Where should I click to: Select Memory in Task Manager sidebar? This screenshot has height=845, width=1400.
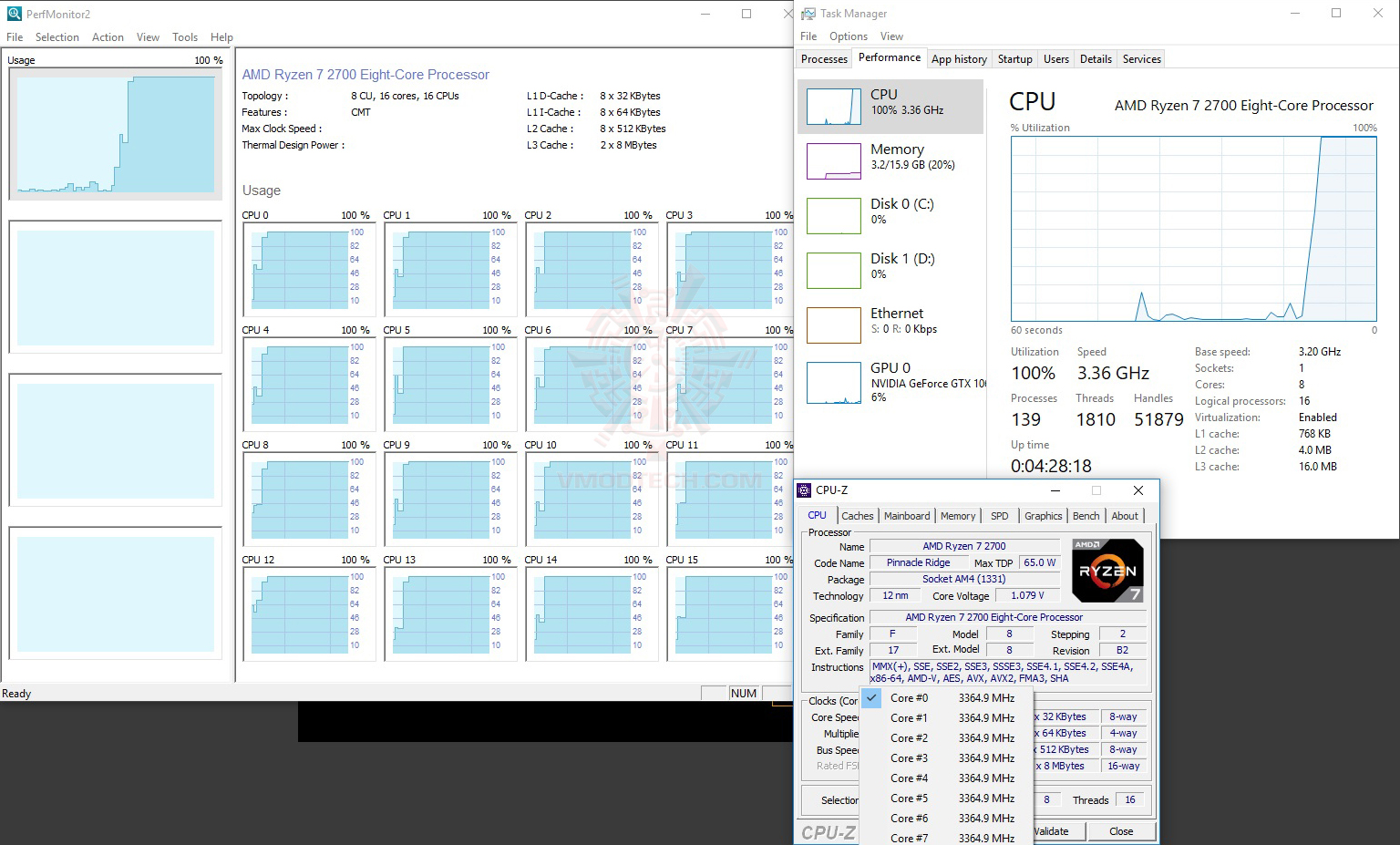pos(890,161)
